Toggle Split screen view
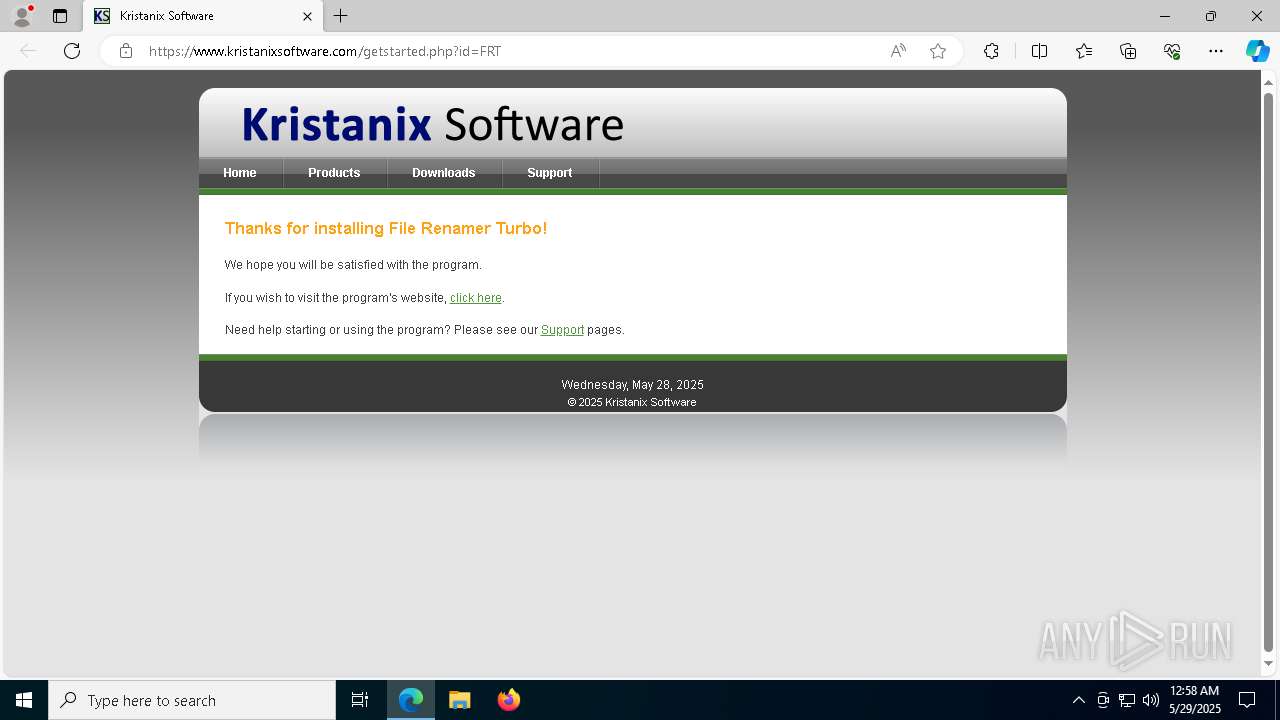Image resolution: width=1280 pixels, height=720 pixels. pyautogui.click(x=1039, y=51)
